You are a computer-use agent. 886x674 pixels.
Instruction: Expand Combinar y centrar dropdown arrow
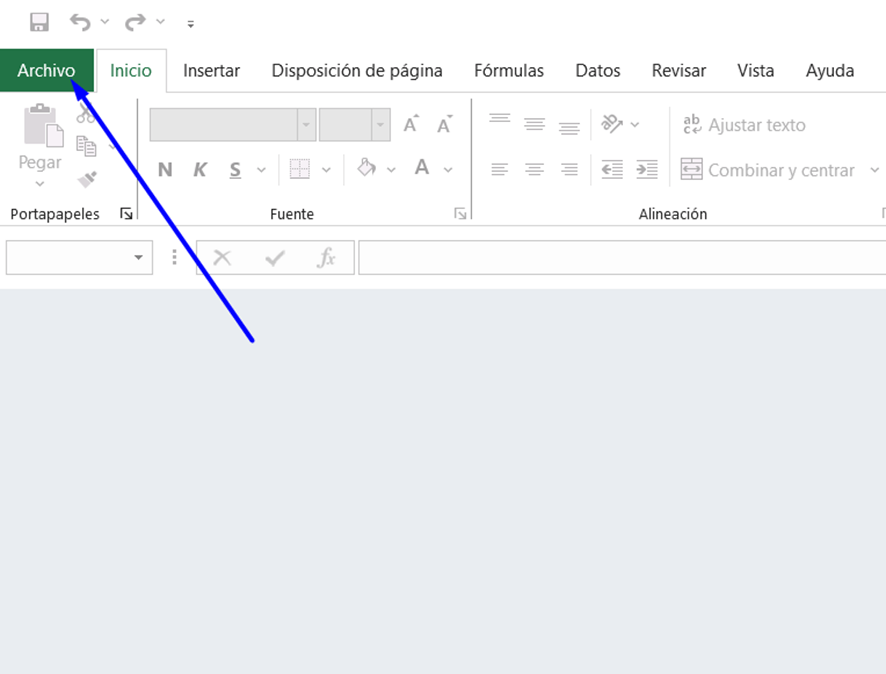[x=875, y=169]
